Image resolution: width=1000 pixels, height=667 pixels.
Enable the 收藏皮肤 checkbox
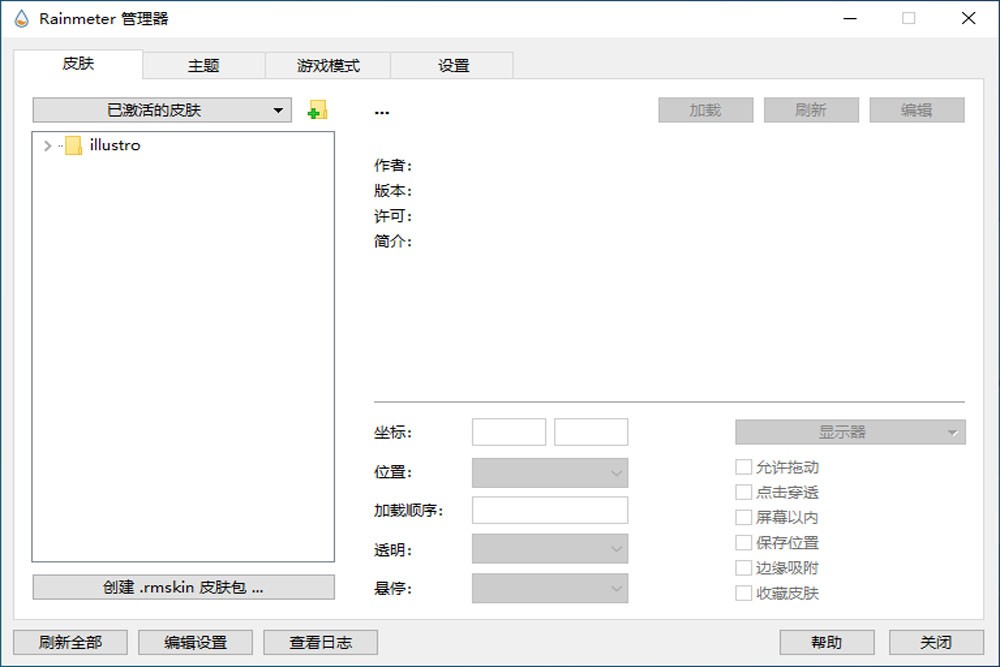click(x=744, y=592)
